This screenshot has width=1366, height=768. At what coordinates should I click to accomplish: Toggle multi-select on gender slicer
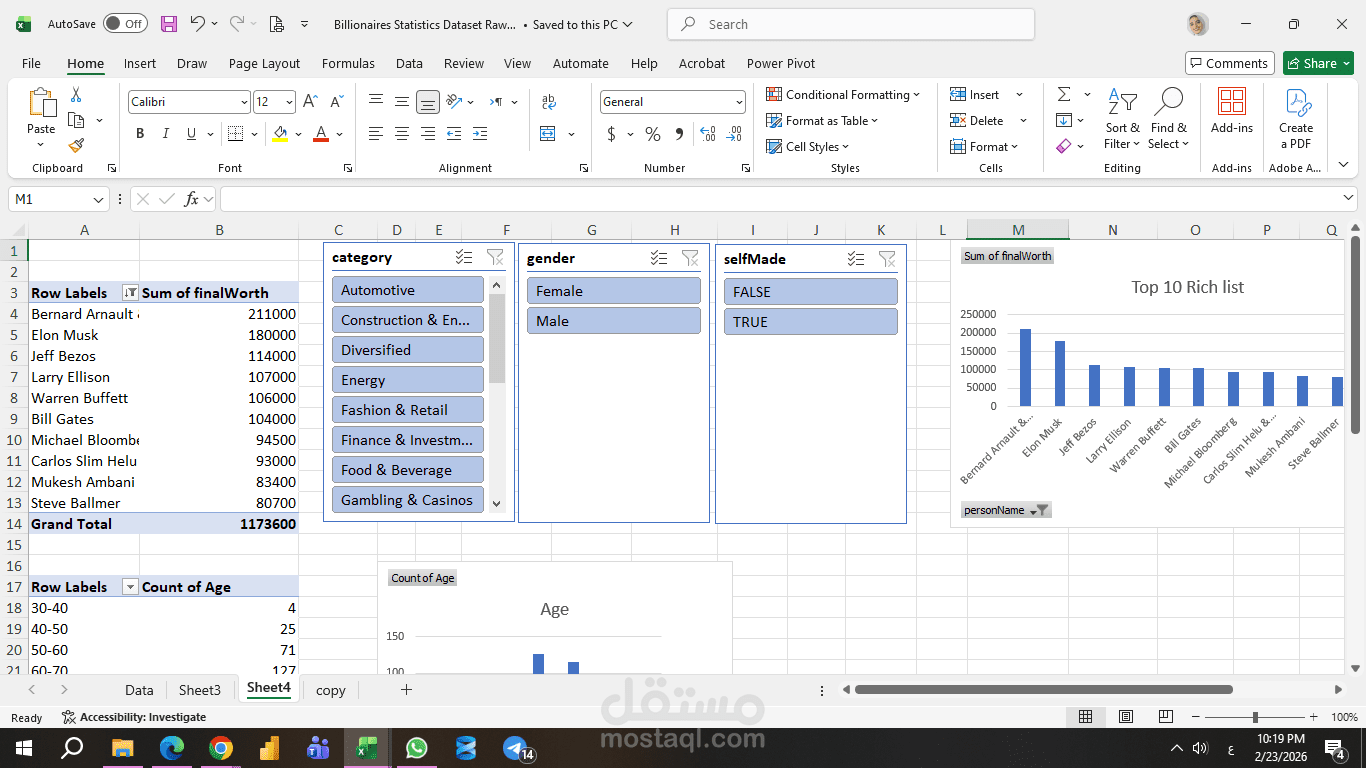click(x=659, y=258)
